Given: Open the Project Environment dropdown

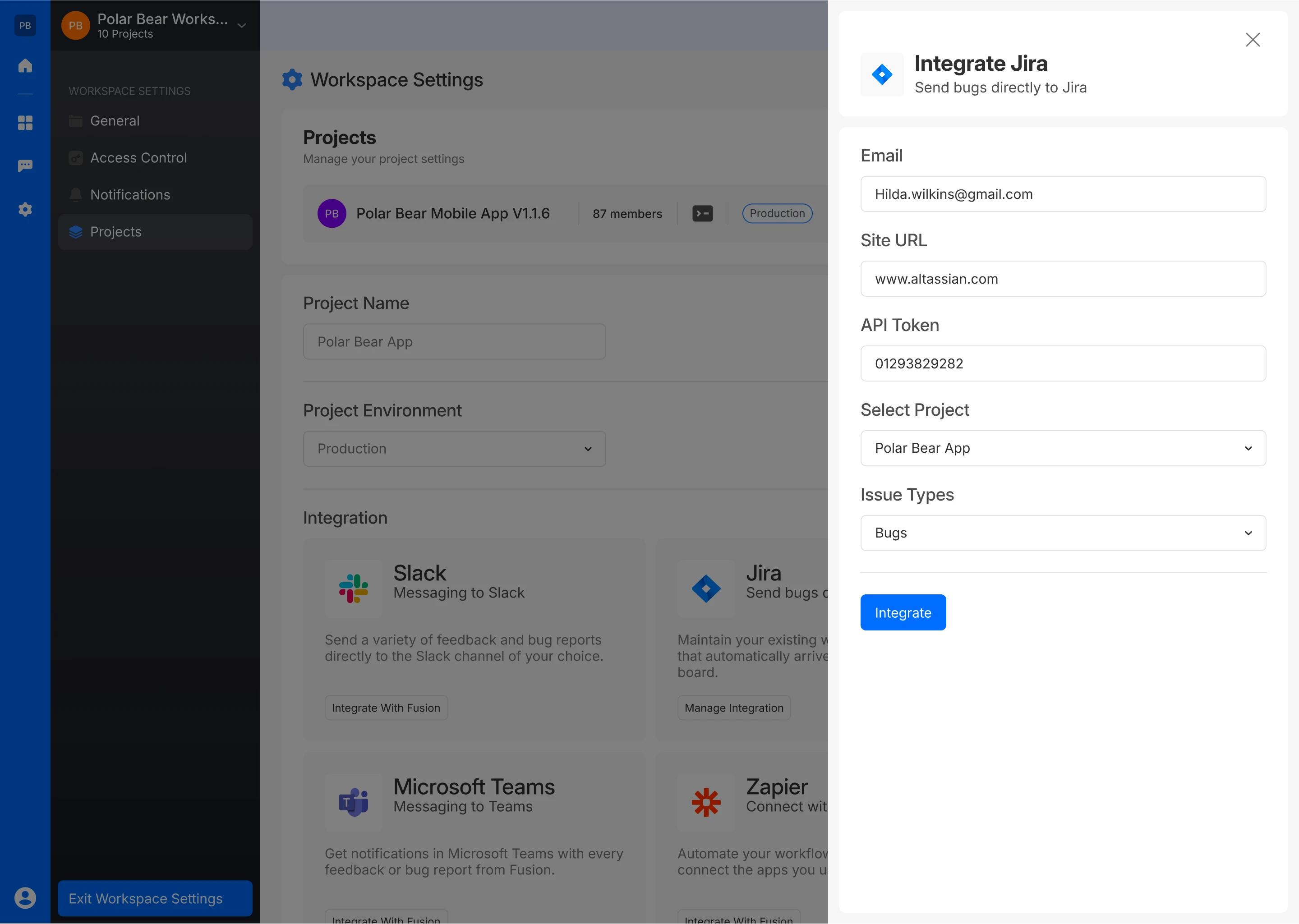Looking at the screenshot, I should pyautogui.click(x=455, y=449).
